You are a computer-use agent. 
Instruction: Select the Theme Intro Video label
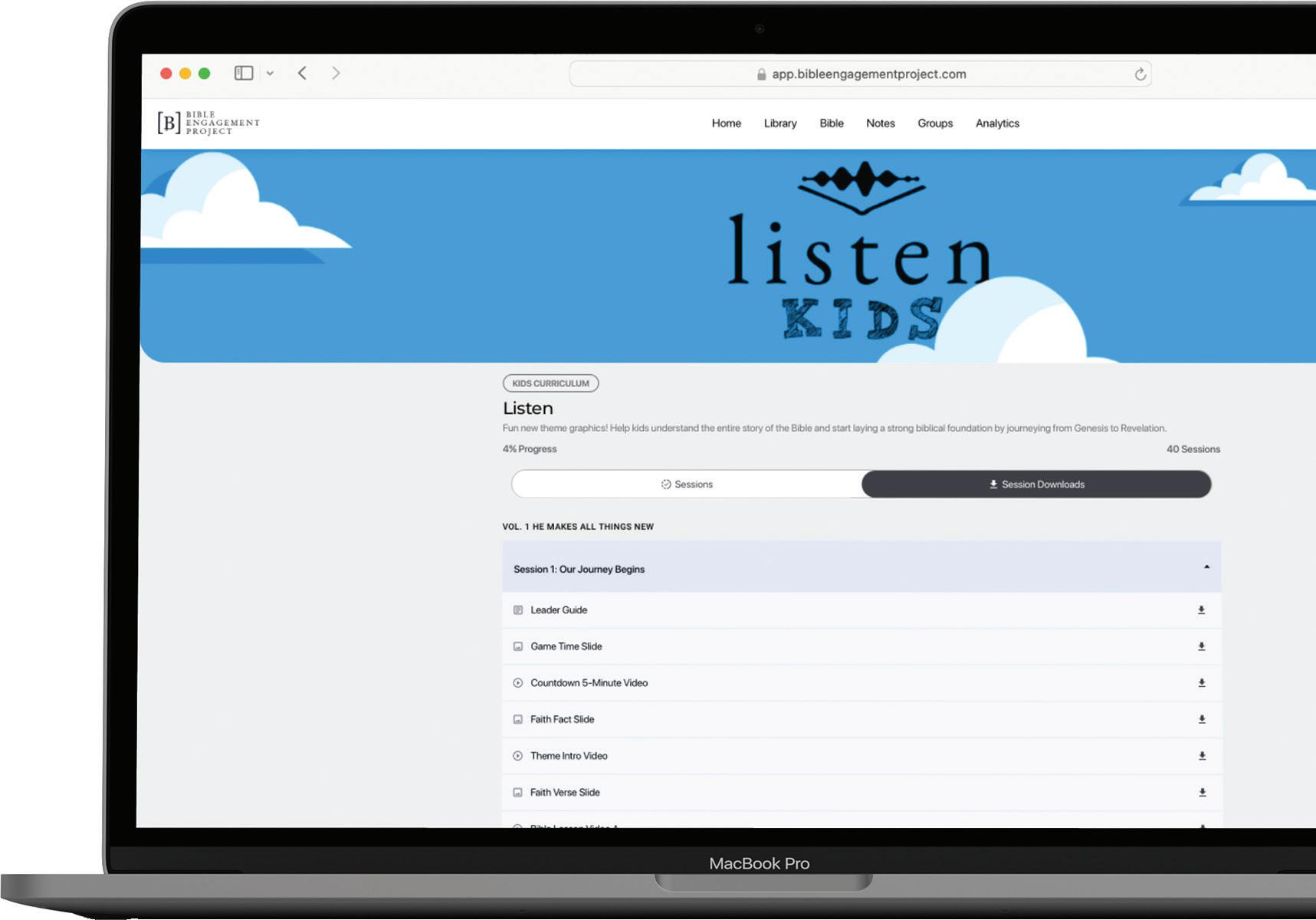click(569, 756)
